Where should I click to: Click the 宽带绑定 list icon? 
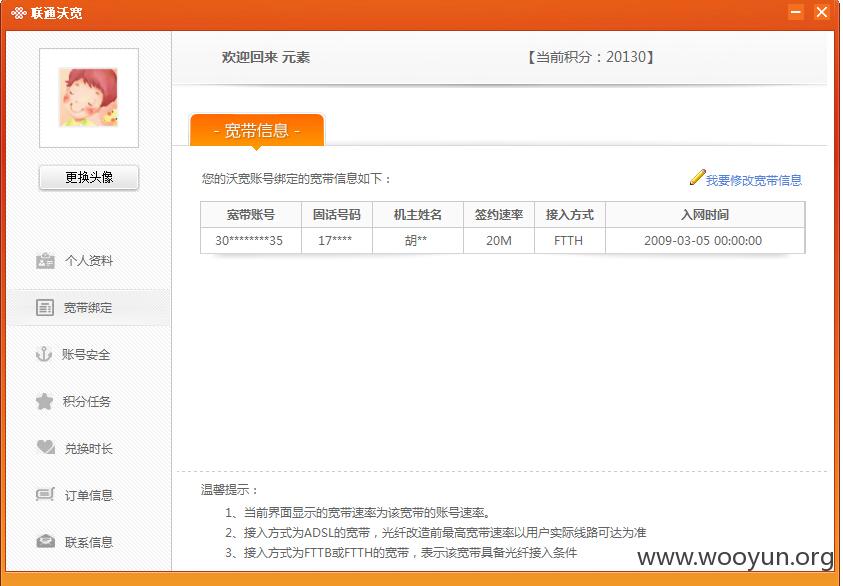(45, 308)
